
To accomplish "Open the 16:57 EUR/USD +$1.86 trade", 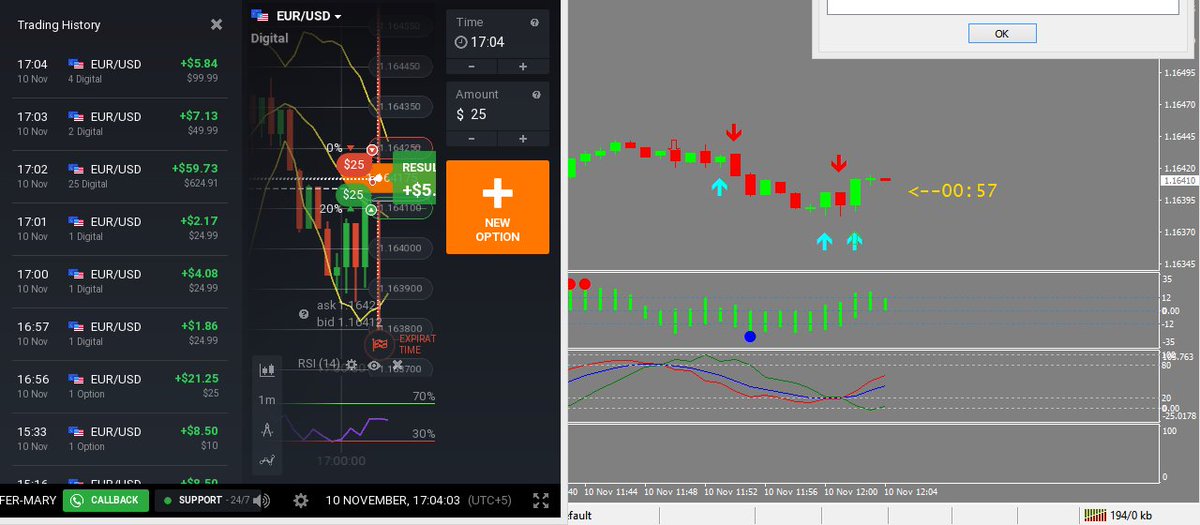I will 119,333.
